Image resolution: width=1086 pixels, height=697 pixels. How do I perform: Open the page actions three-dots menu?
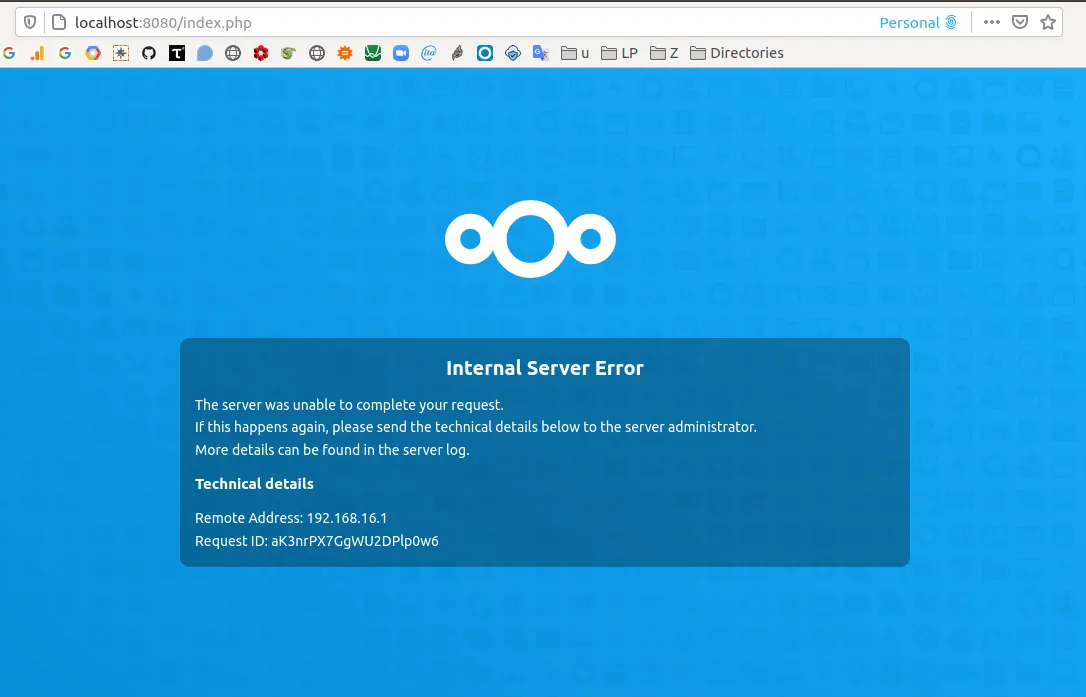click(992, 22)
